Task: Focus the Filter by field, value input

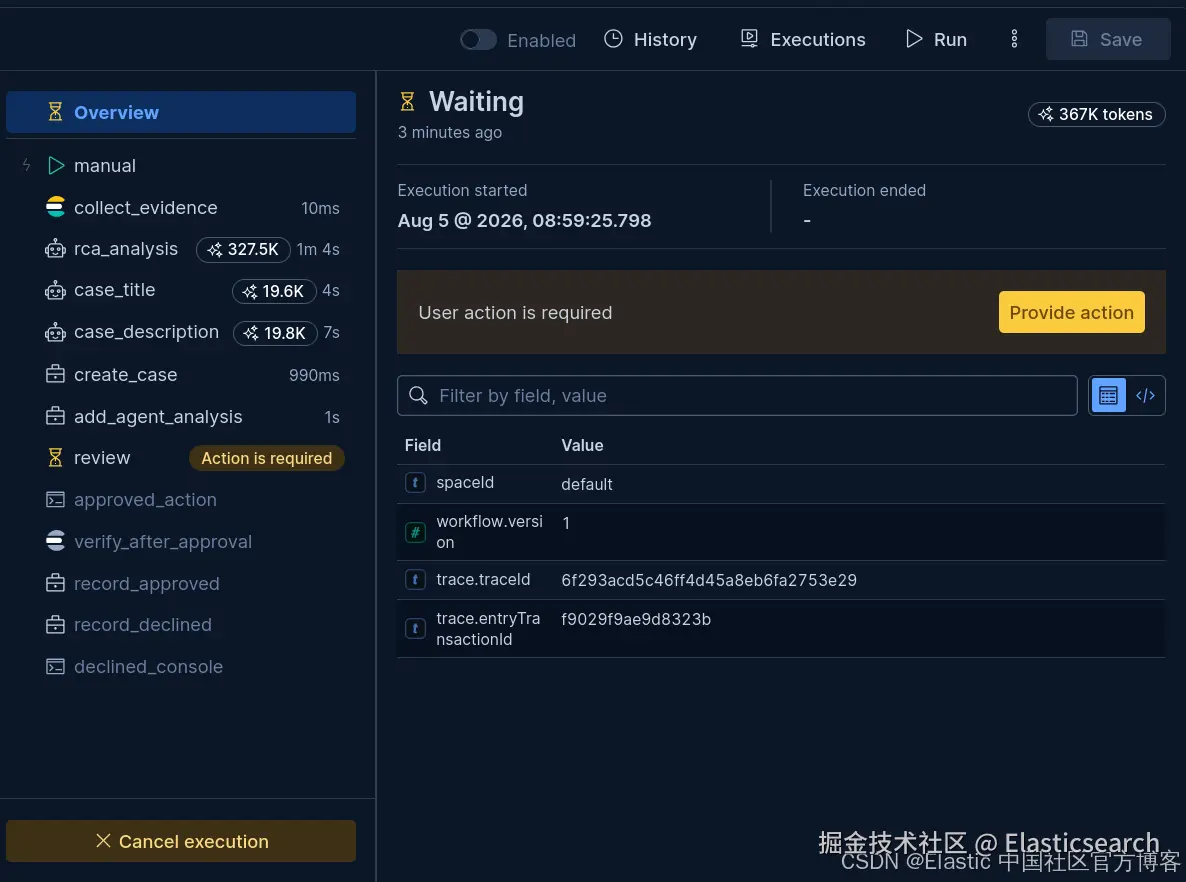Action: pyautogui.click(x=737, y=396)
